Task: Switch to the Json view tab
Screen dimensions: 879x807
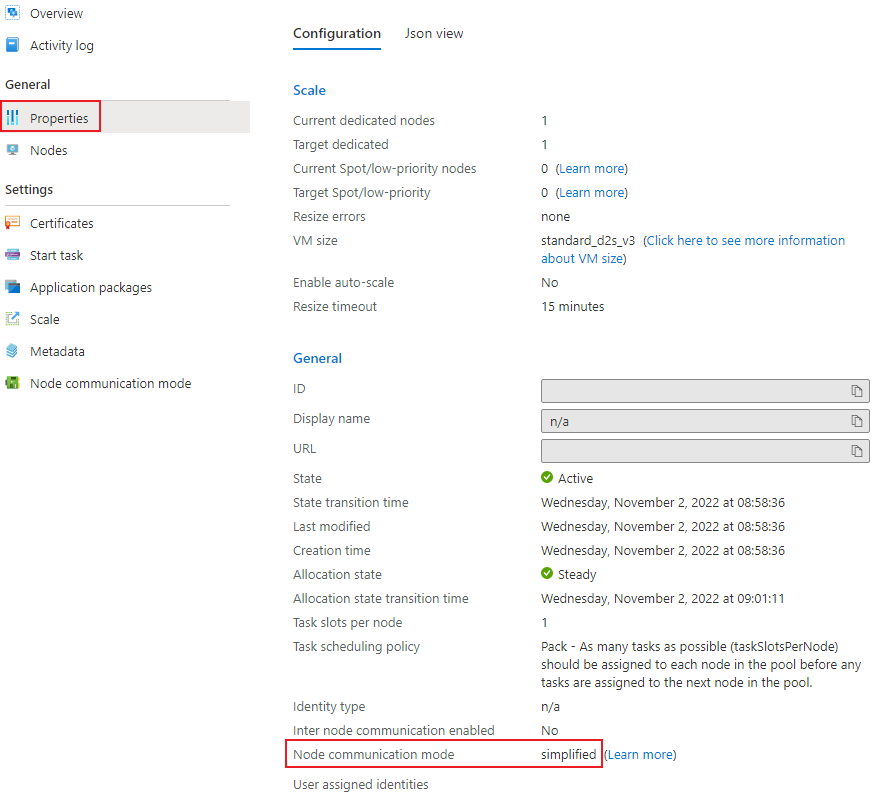Action: (433, 33)
